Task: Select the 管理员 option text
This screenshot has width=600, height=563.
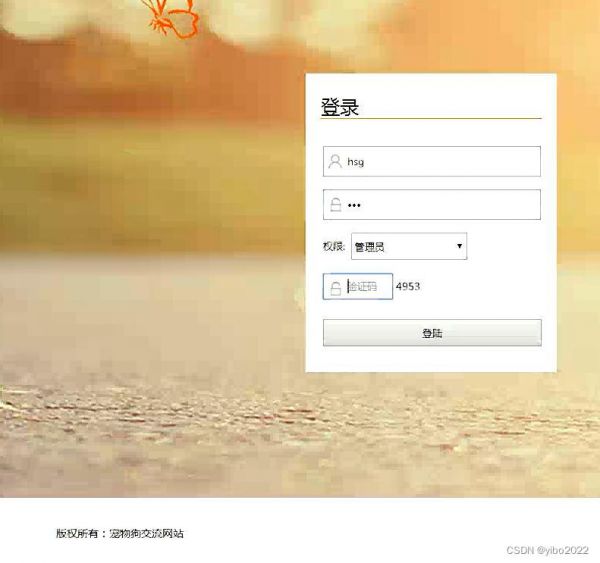Action: 369,247
